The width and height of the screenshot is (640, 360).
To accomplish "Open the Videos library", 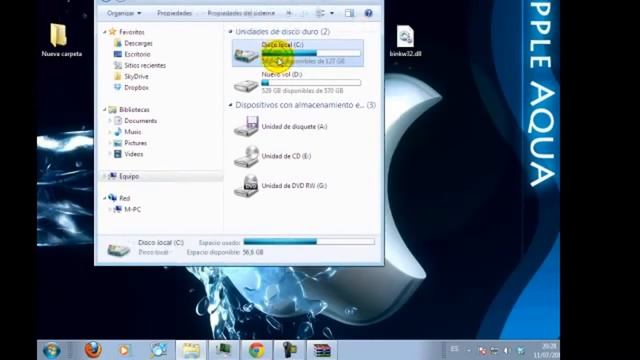I will [133, 154].
